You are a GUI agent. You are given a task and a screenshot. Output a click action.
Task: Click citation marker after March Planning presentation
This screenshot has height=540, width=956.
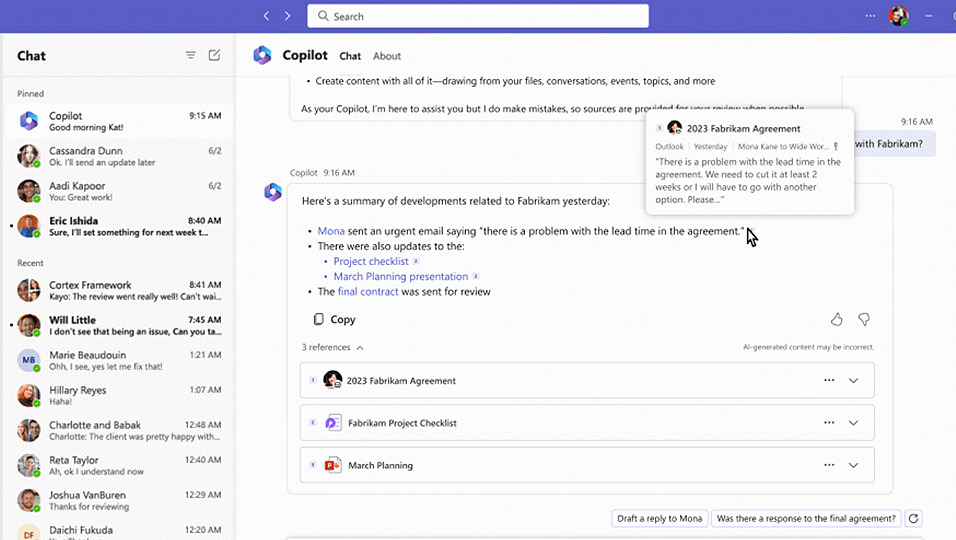pos(476,276)
